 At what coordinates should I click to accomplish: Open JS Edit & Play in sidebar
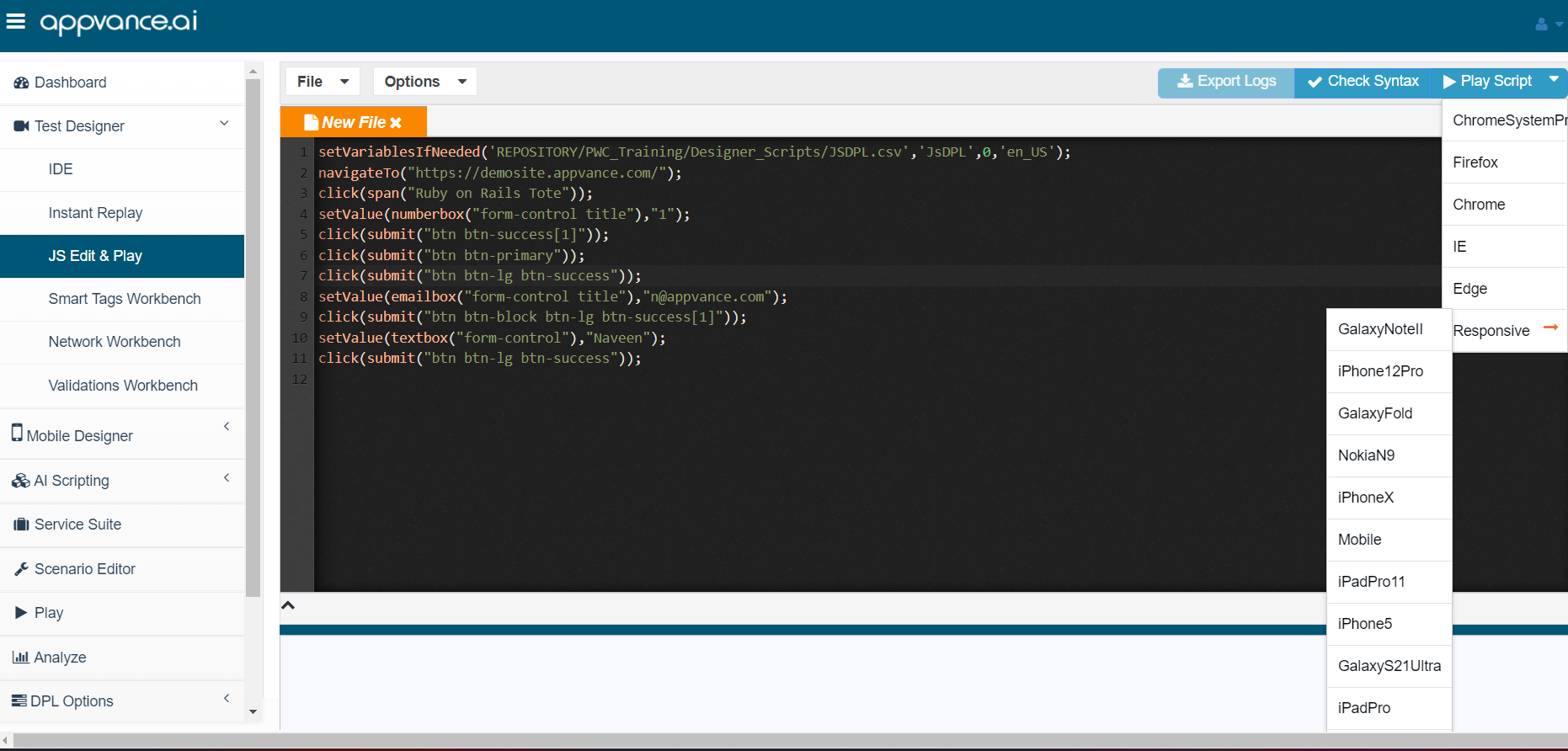pyautogui.click(x=122, y=256)
